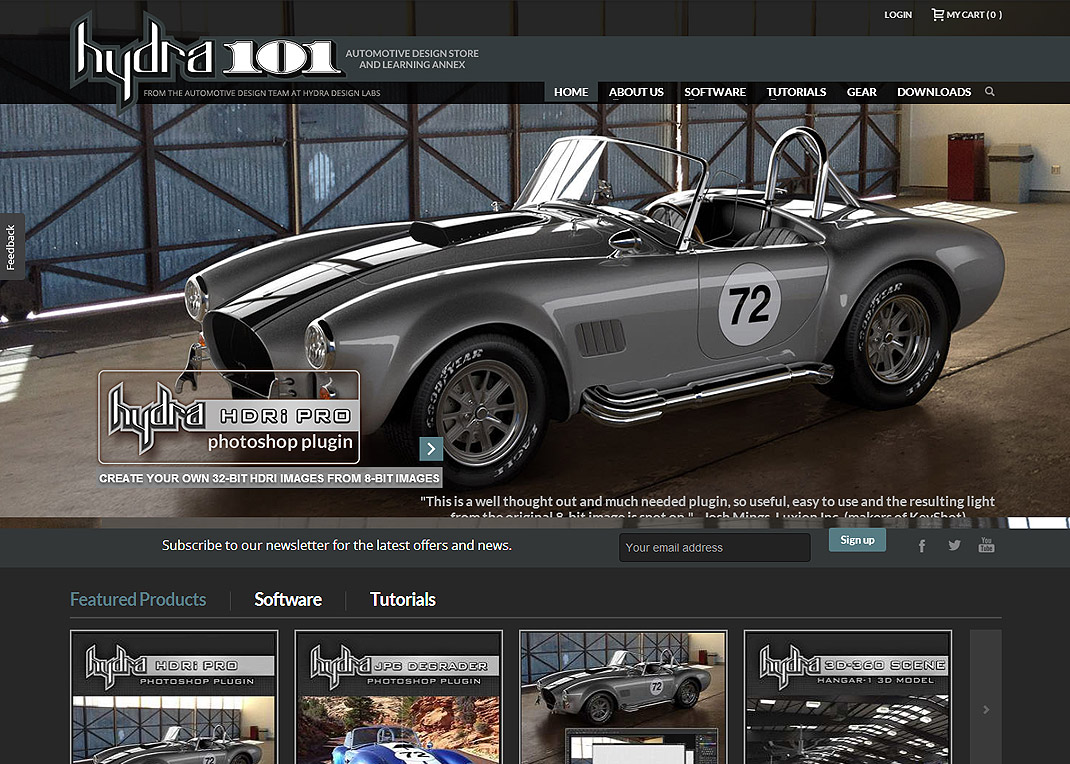Switch to the Featured Products tab
The width and height of the screenshot is (1070, 764).
tap(138, 600)
